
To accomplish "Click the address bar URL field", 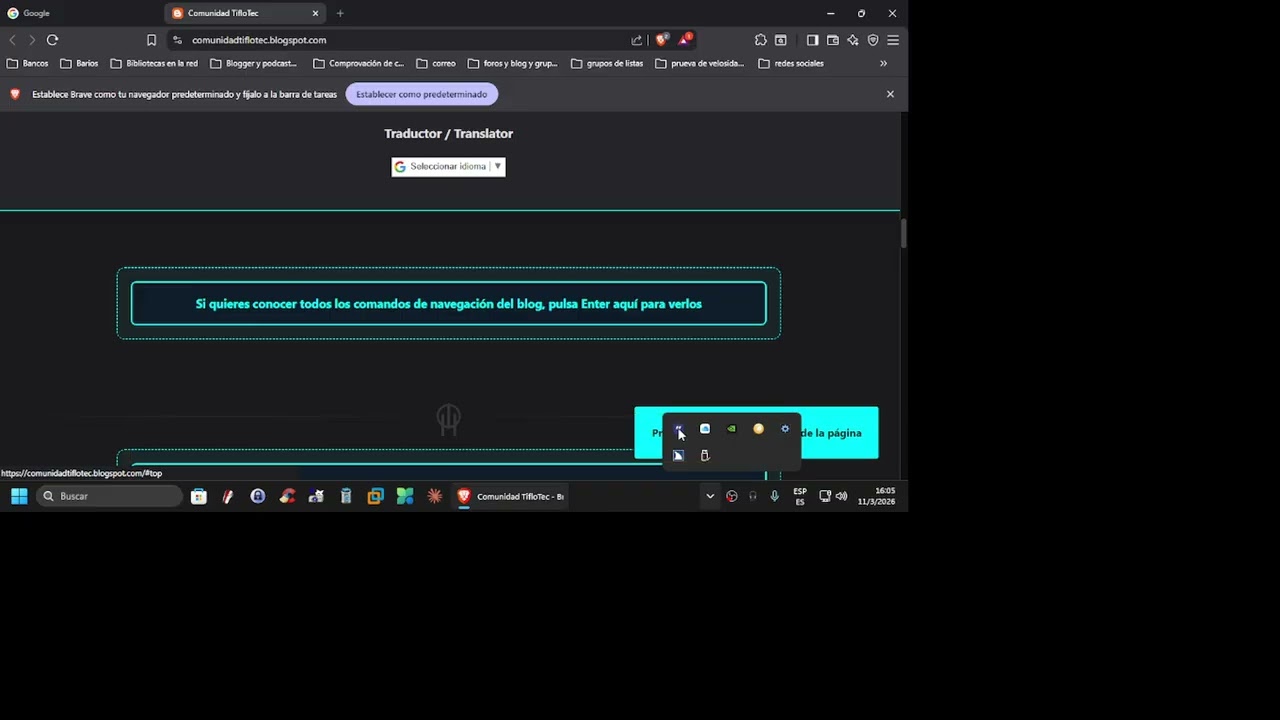I will pyautogui.click(x=400, y=40).
